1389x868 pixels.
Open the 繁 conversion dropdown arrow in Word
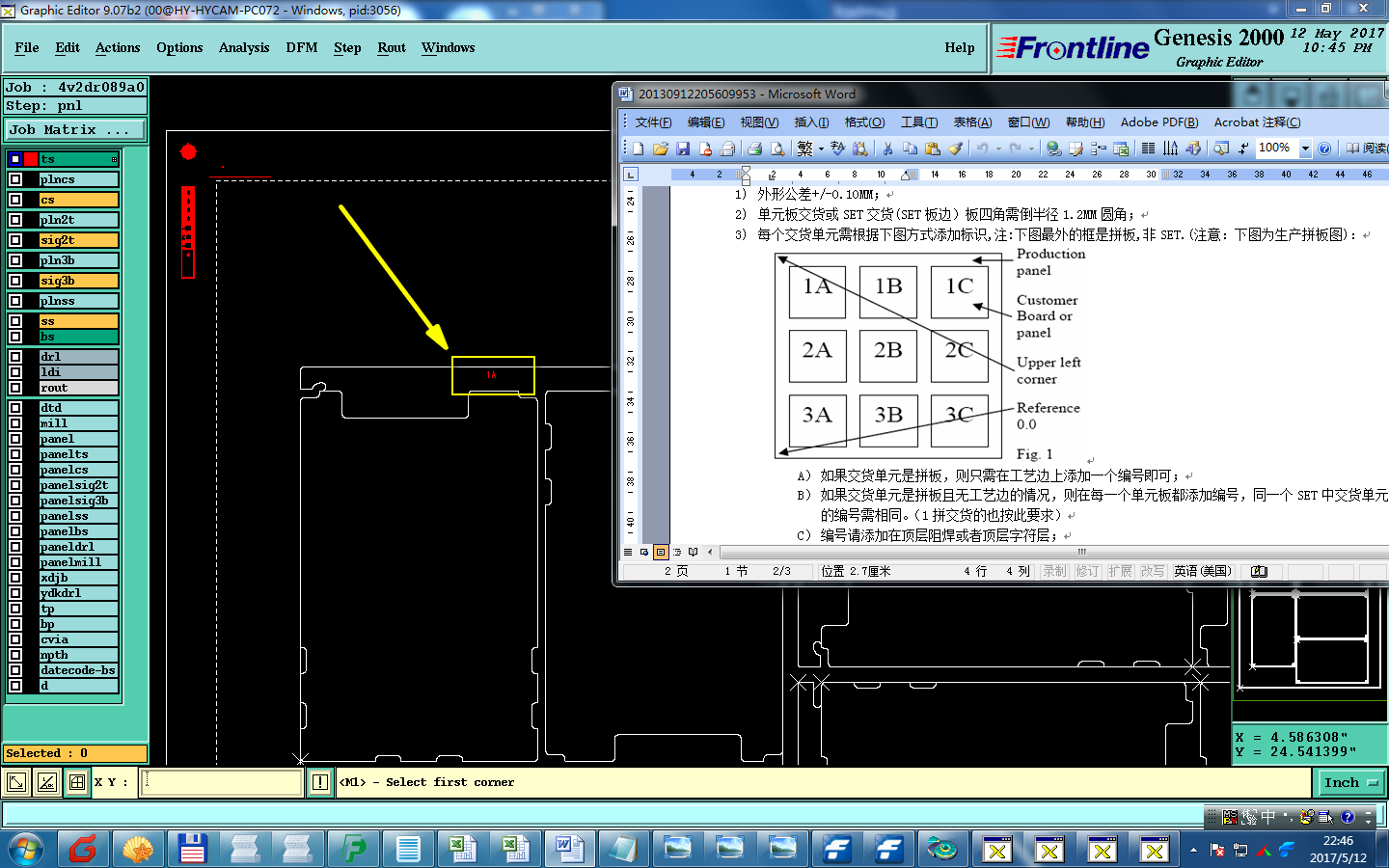pyautogui.click(x=821, y=149)
